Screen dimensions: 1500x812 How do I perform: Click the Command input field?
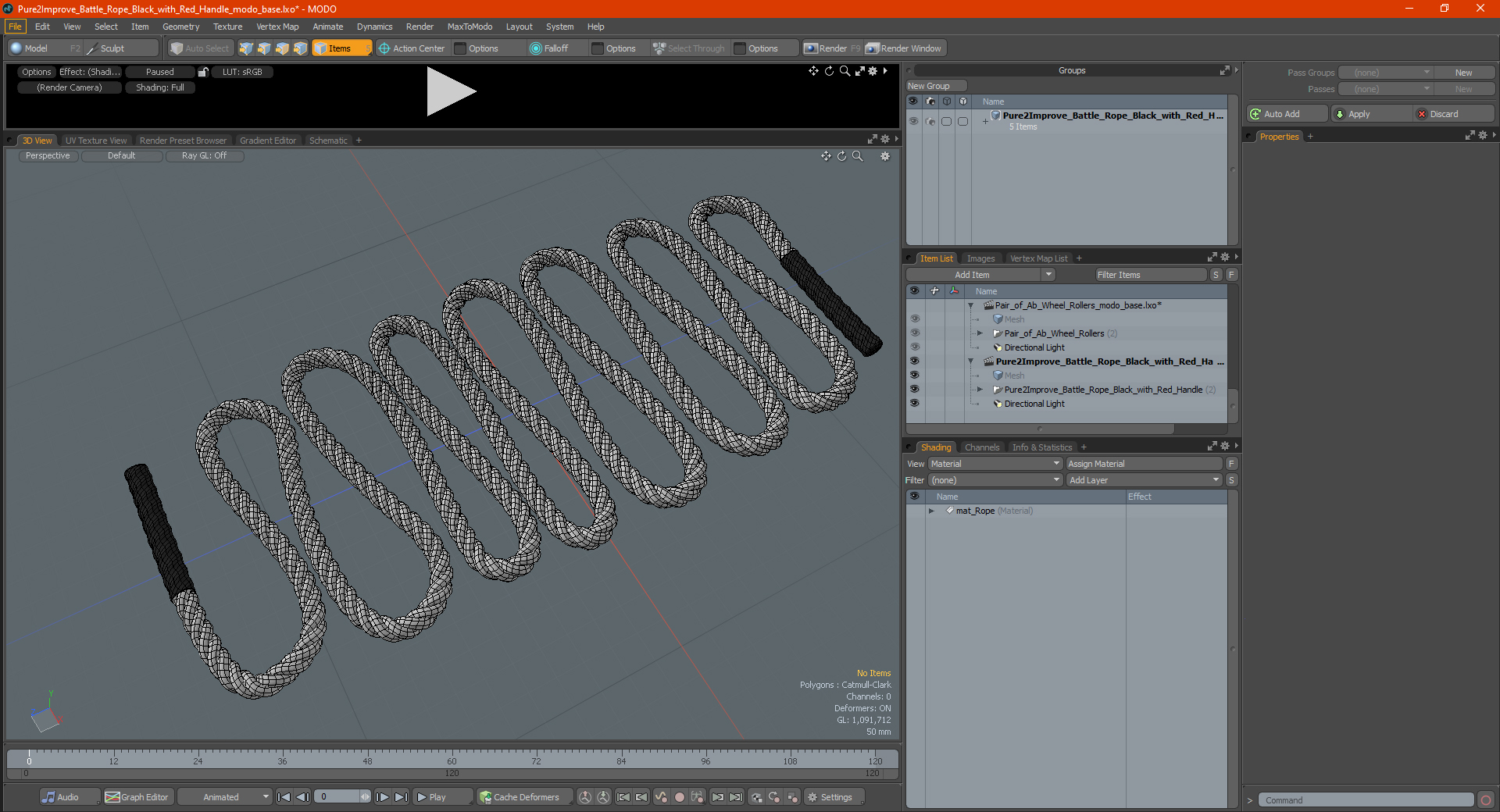tap(1366, 800)
